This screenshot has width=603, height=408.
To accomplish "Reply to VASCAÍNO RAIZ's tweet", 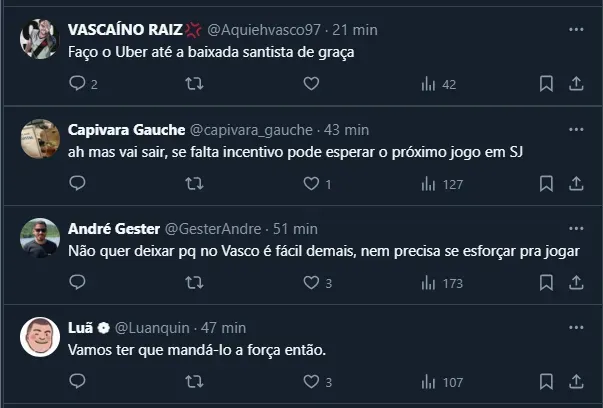I will tap(78, 85).
